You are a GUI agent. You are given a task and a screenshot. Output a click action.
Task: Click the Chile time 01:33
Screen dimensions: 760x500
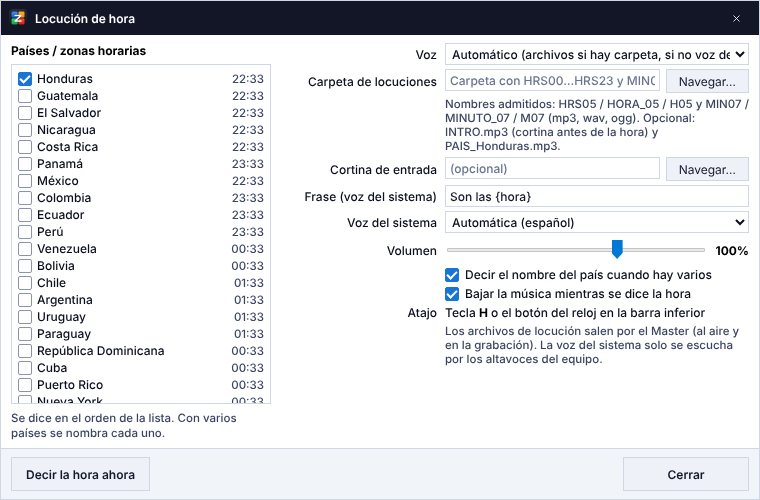tap(249, 283)
